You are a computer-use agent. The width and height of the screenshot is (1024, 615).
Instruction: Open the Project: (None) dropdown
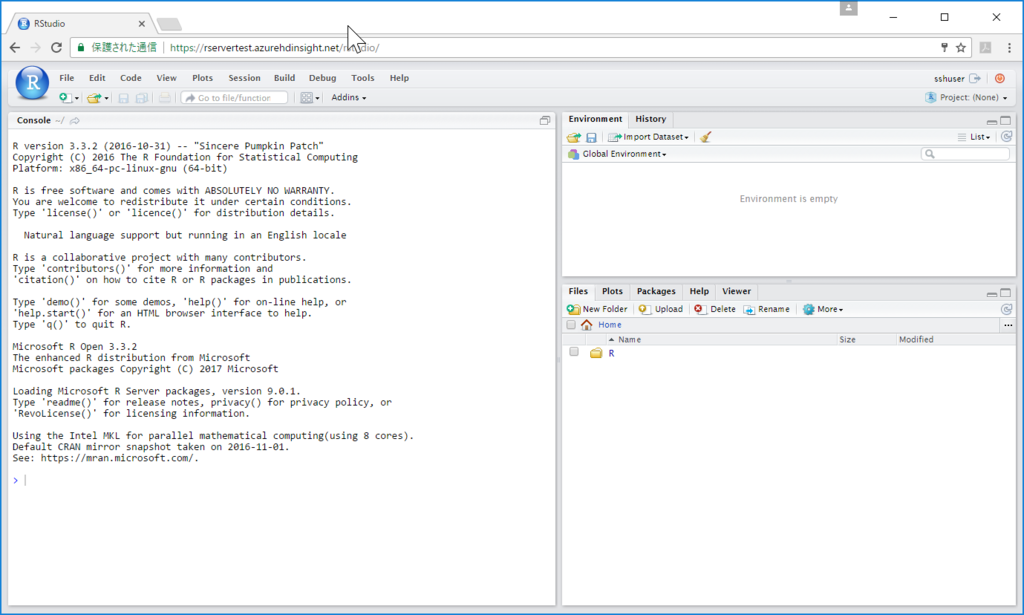967,97
